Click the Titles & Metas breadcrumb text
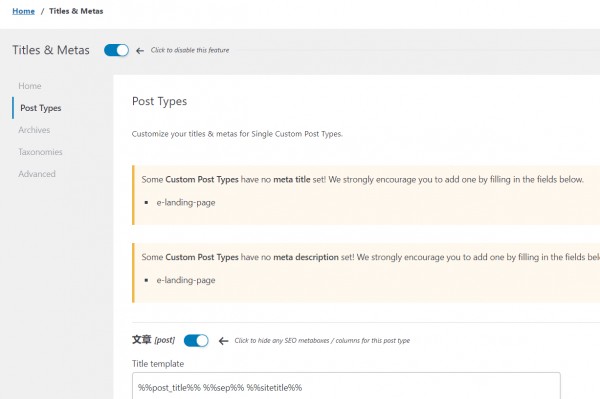The width and height of the screenshot is (600, 399). pos(76,11)
